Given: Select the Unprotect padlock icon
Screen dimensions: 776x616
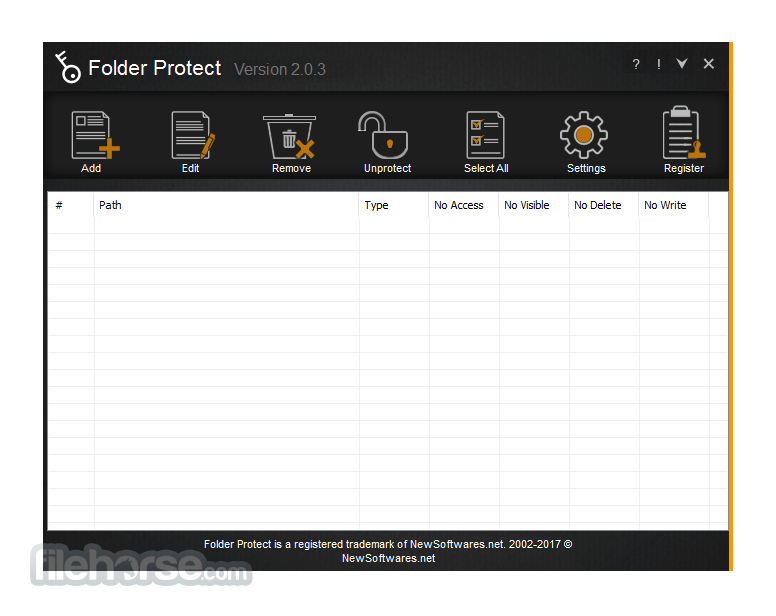Looking at the screenshot, I should (383, 135).
